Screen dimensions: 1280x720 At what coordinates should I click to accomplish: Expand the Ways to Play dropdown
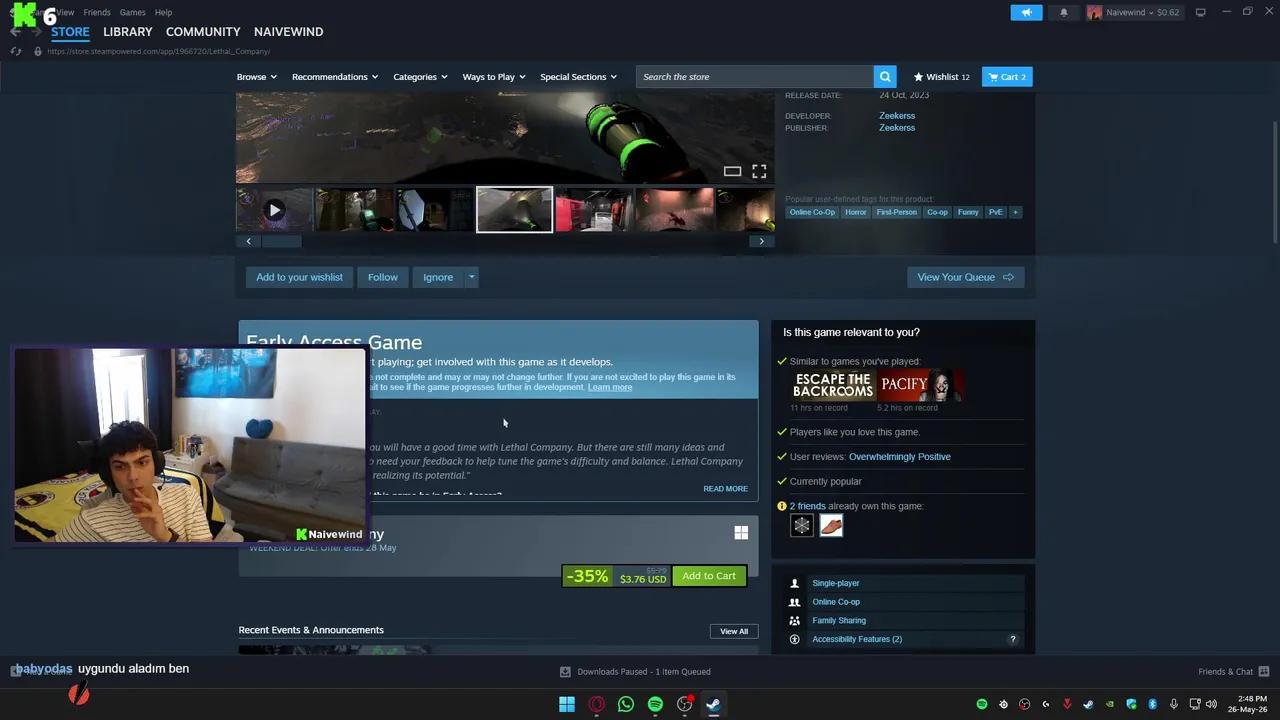[x=494, y=77]
